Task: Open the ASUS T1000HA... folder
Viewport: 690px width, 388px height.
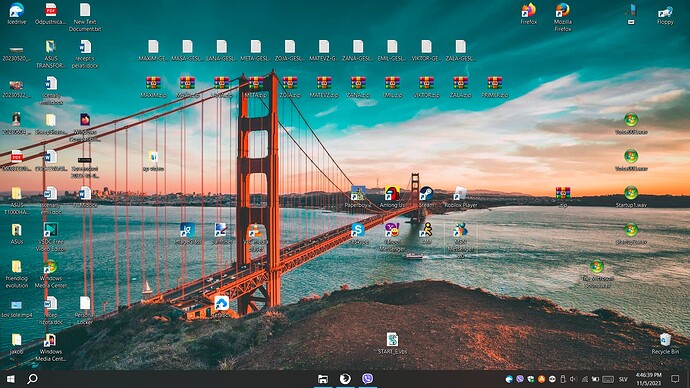Action: coord(17,200)
